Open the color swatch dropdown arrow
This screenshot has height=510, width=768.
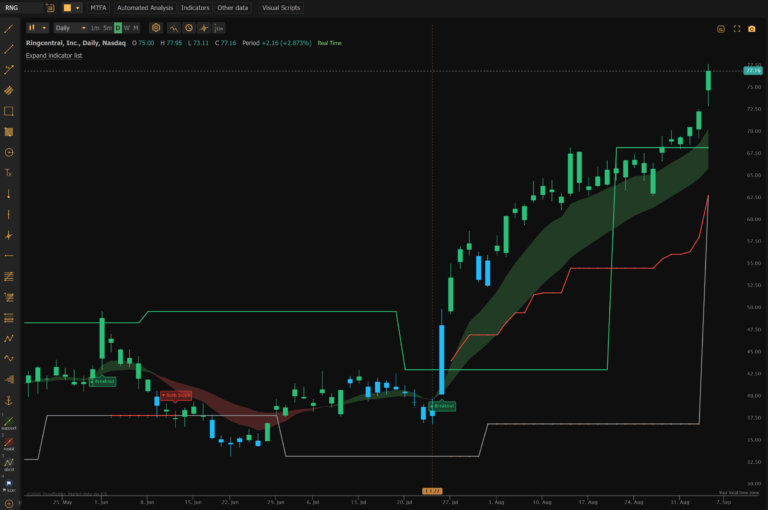(77, 8)
